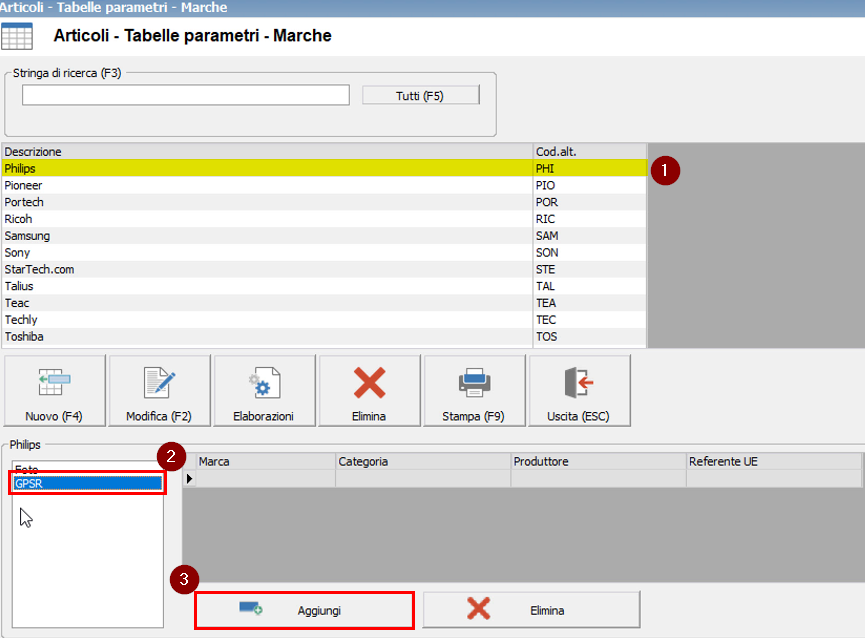The width and height of the screenshot is (865, 638).
Task: Click the Categoria column header
Action: pos(423,462)
